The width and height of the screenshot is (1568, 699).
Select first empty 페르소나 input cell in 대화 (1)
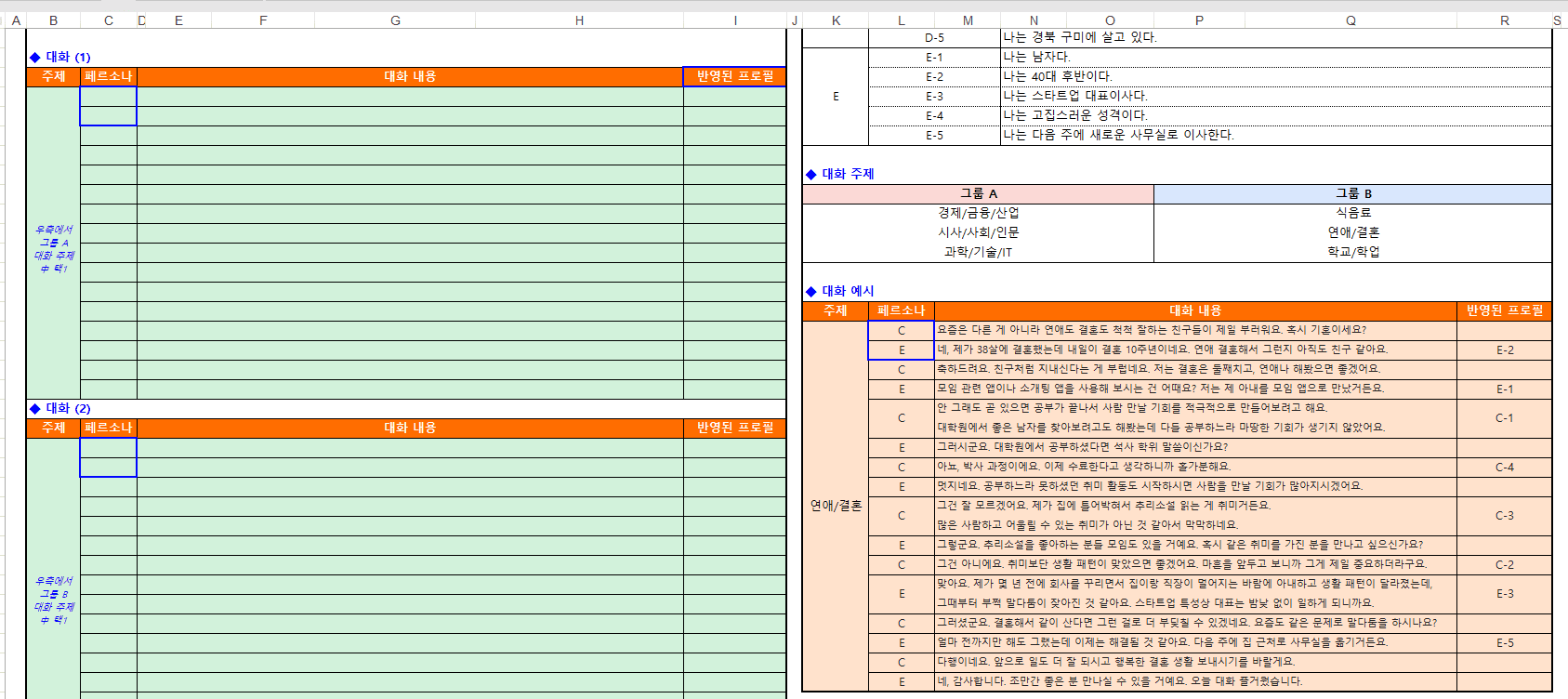coord(108,96)
